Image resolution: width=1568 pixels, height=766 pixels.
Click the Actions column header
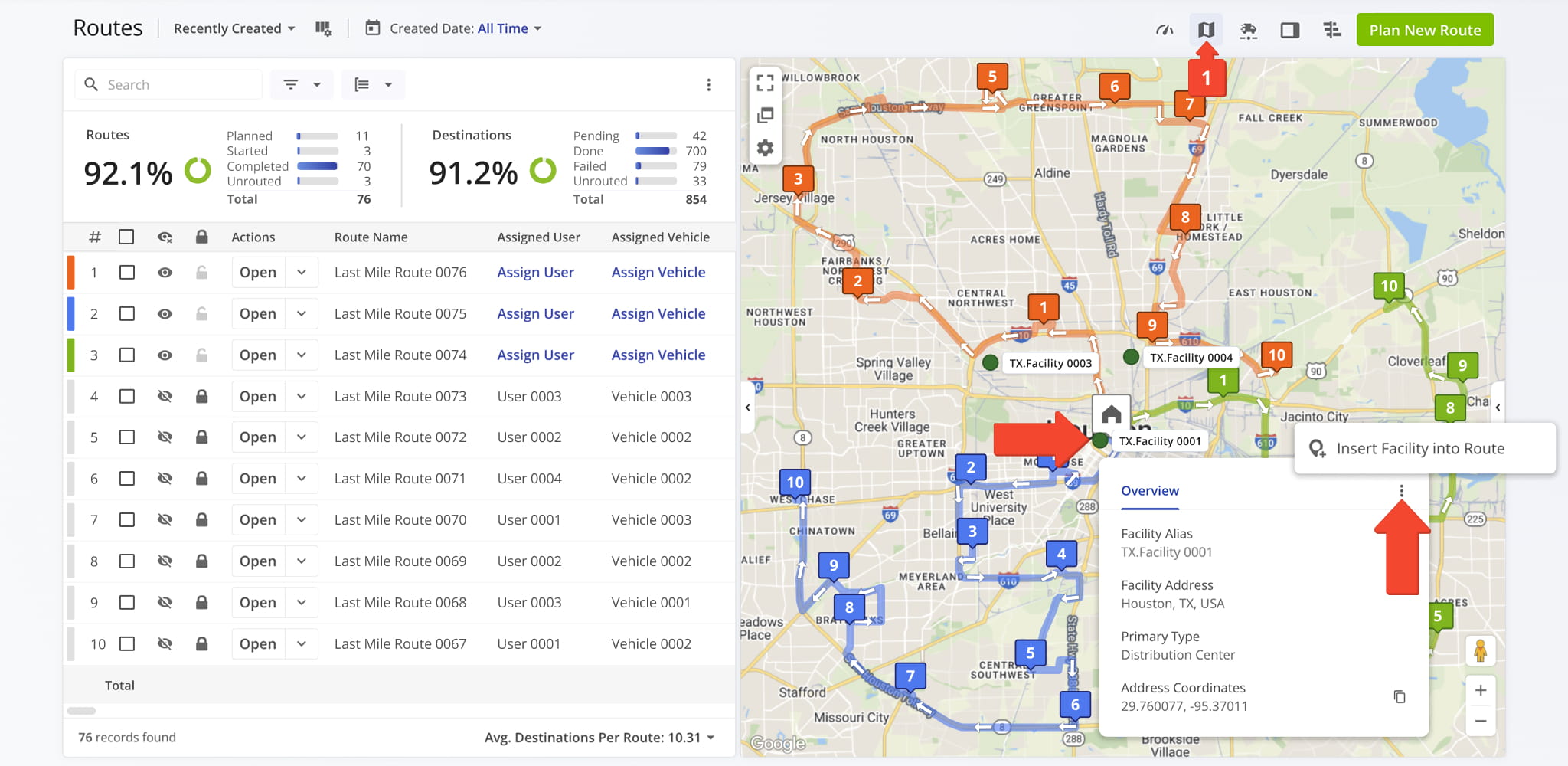(253, 237)
